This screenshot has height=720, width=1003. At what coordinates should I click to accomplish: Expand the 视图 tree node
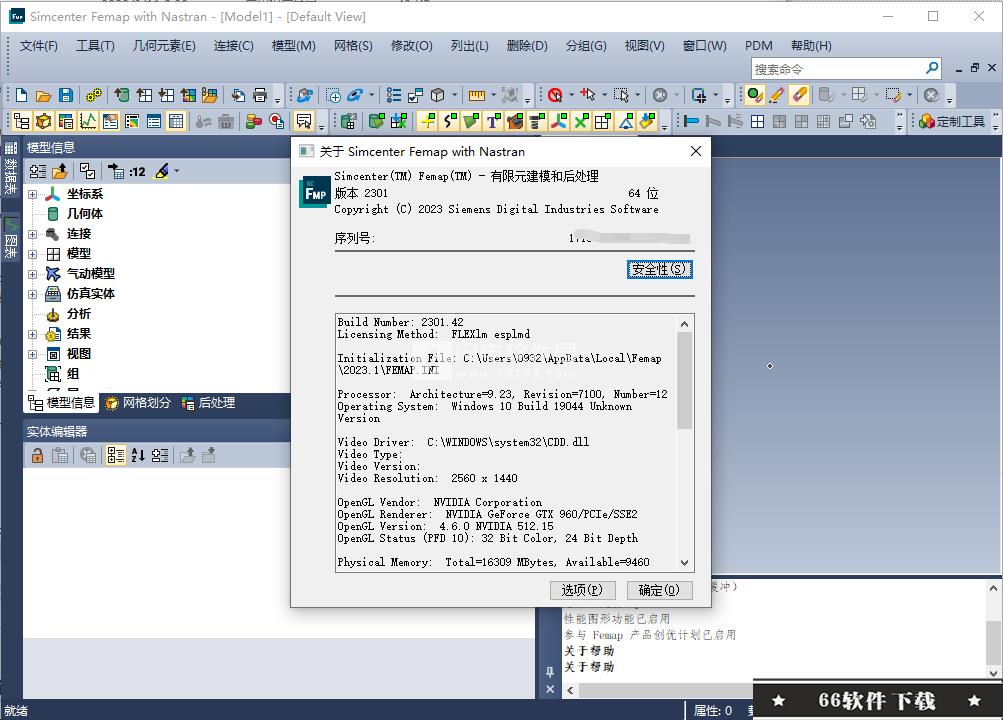coord(33,354)
